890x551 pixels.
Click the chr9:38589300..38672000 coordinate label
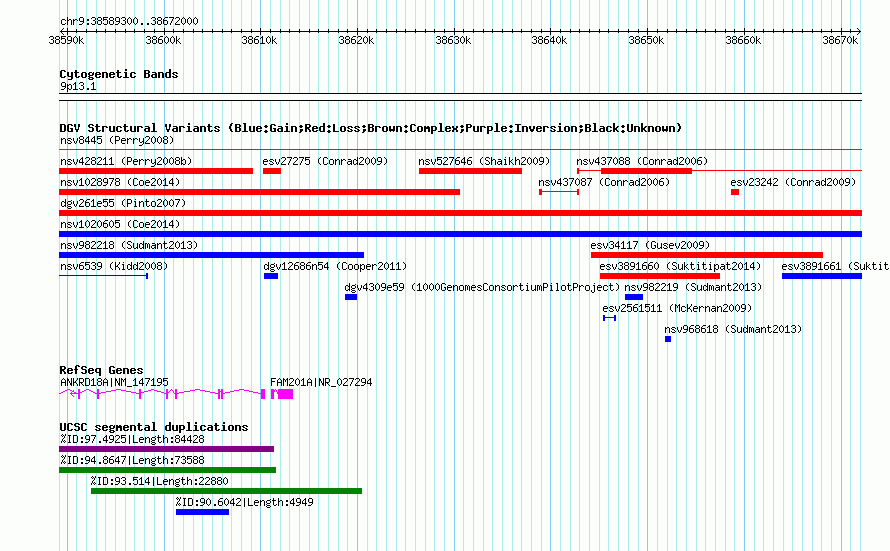tap(129, 21)
